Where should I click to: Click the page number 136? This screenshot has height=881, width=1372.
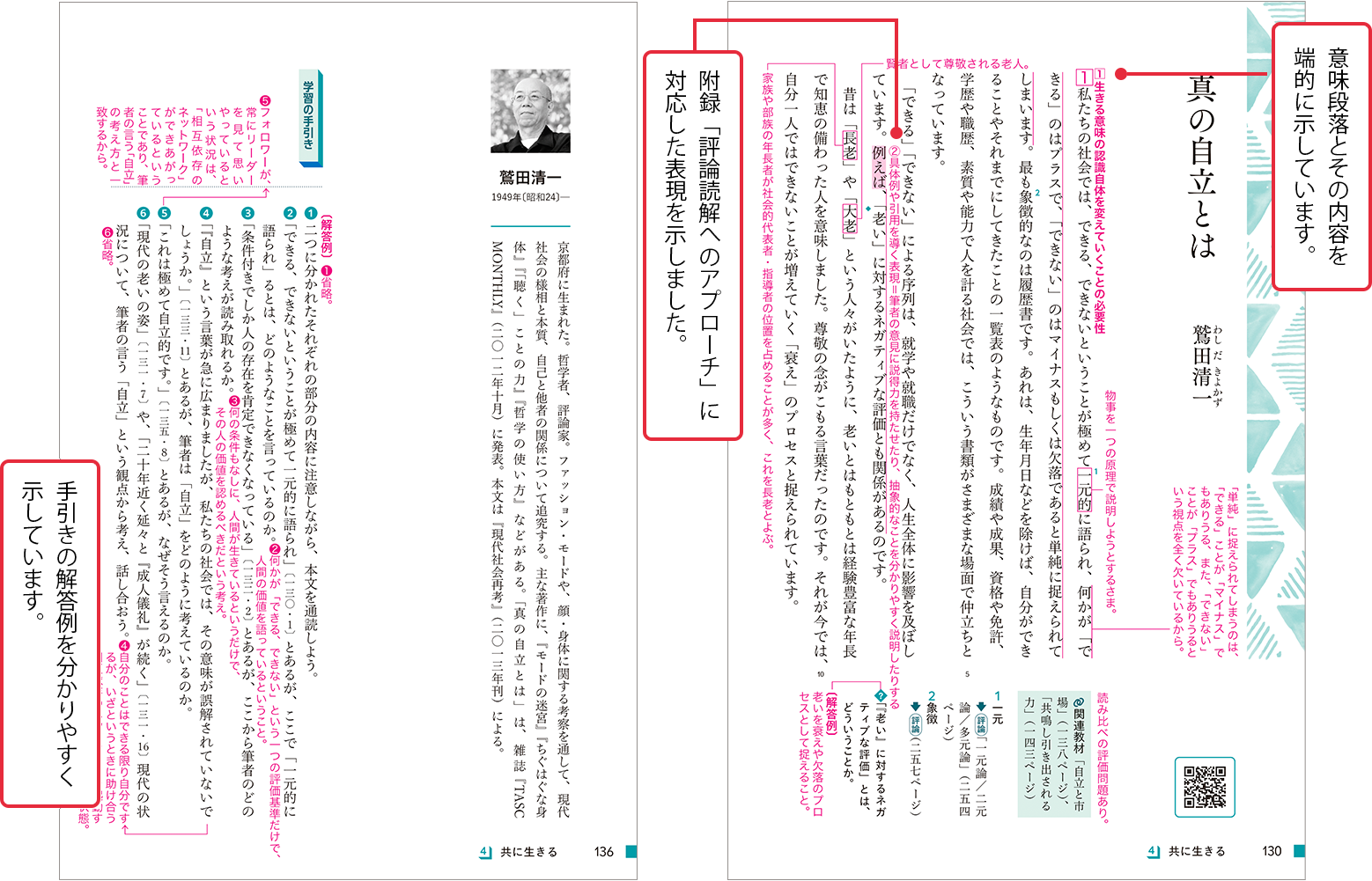pos(604,851)
